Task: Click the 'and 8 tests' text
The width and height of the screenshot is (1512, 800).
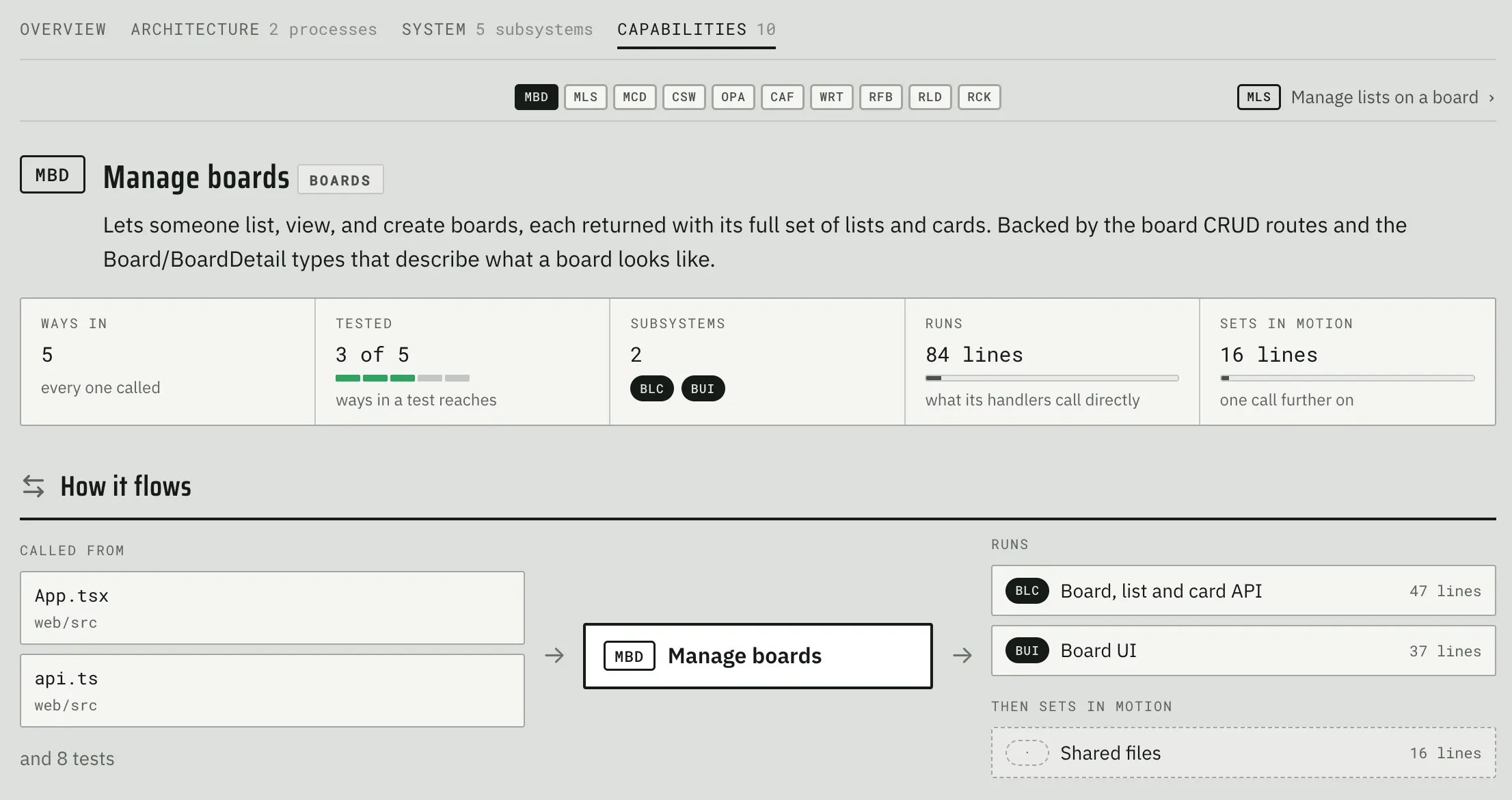Action: point(67,758)
